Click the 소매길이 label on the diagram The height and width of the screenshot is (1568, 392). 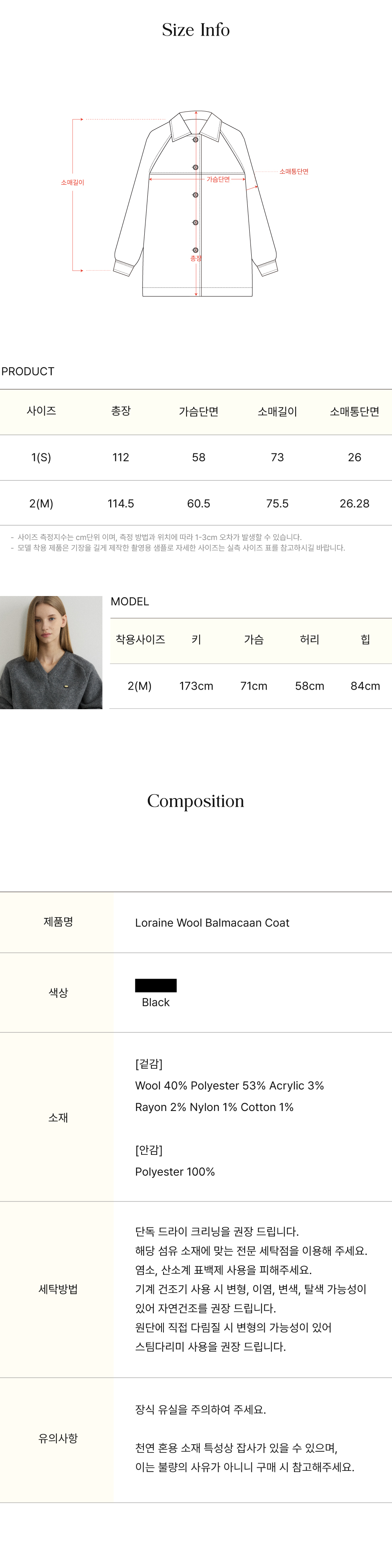[x=73, y=182]
